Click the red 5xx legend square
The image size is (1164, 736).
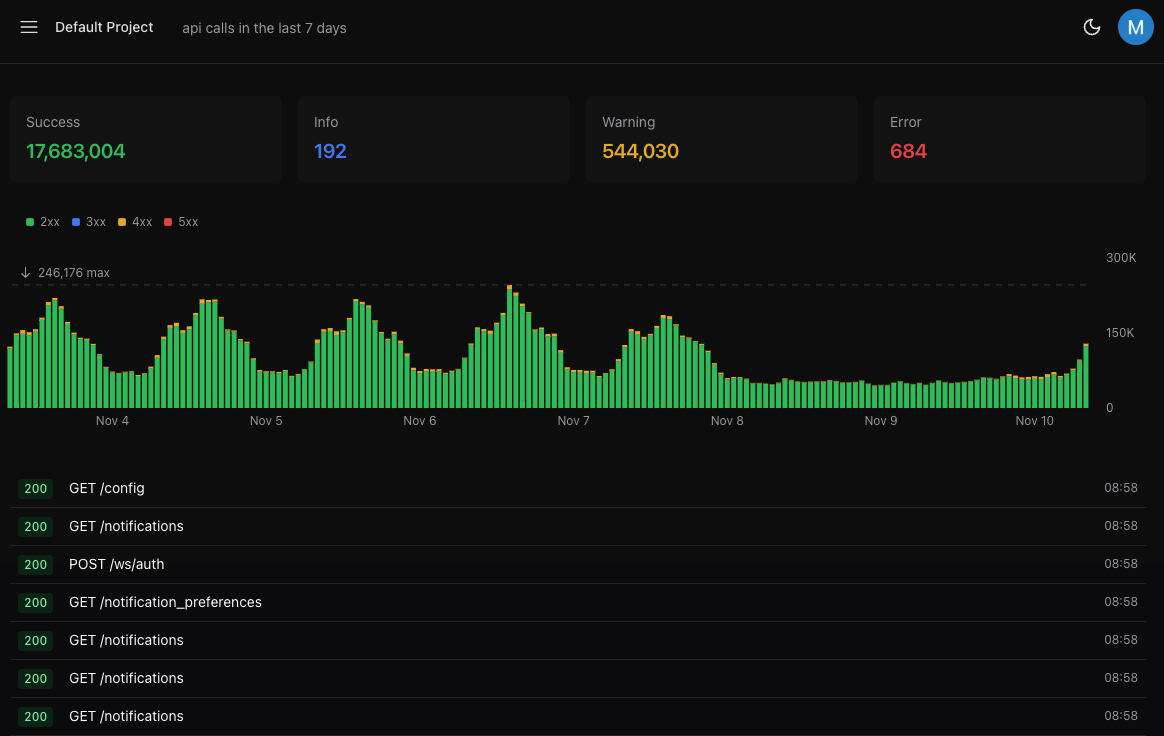(168, 221)
